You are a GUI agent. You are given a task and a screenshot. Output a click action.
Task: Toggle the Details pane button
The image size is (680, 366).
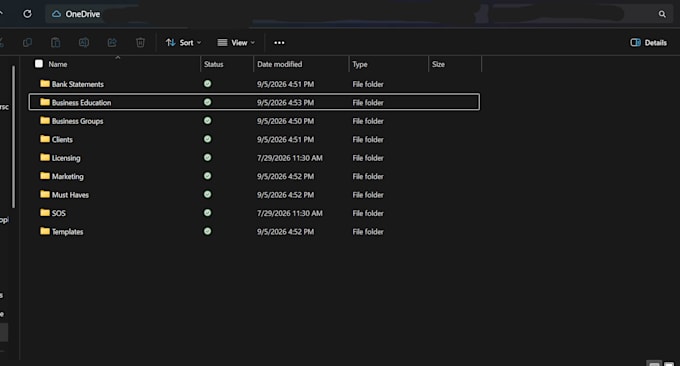(648, 42)
